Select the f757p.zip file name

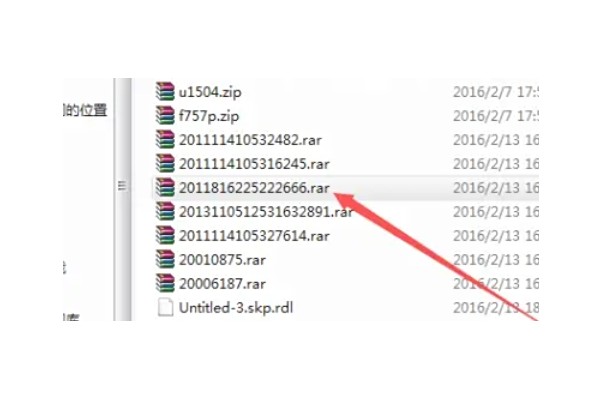click(209, 116)
